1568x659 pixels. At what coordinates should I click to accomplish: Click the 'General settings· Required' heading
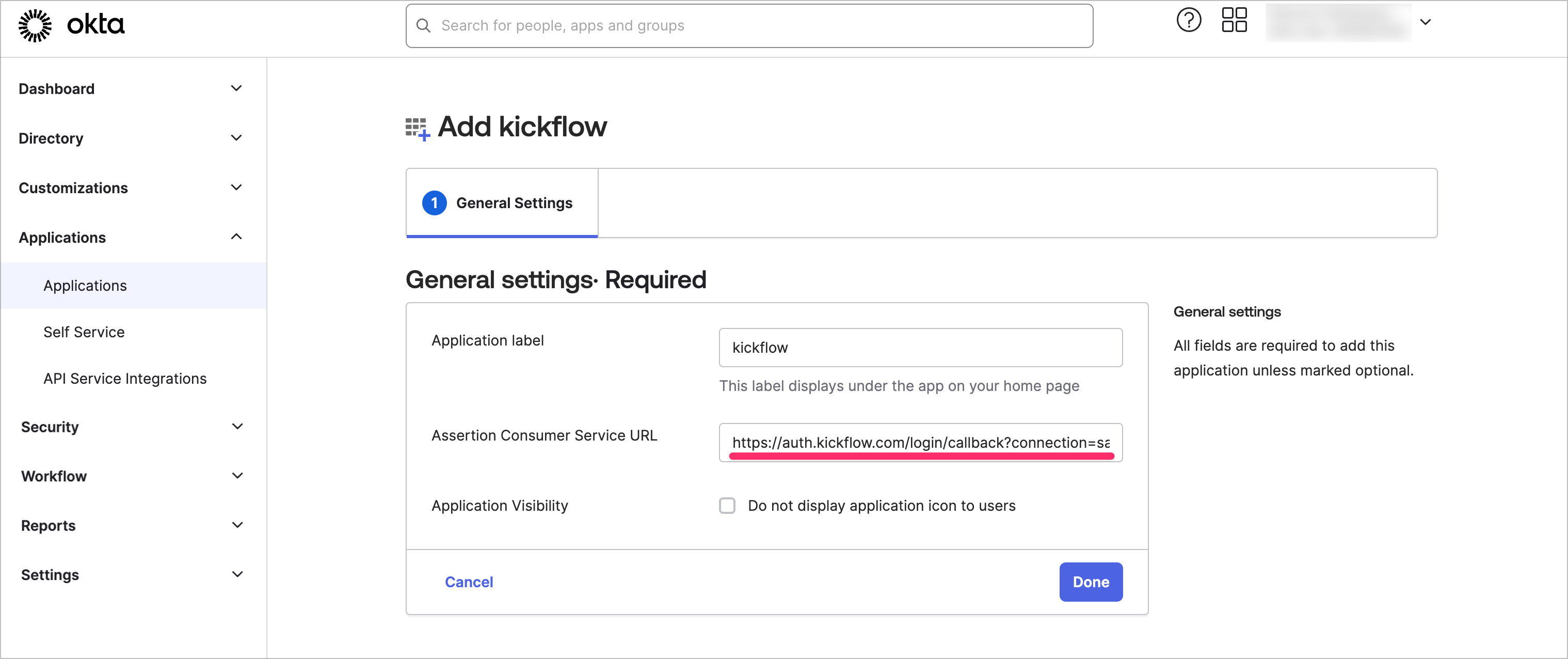pyautogui.click(x=556, y=279)
